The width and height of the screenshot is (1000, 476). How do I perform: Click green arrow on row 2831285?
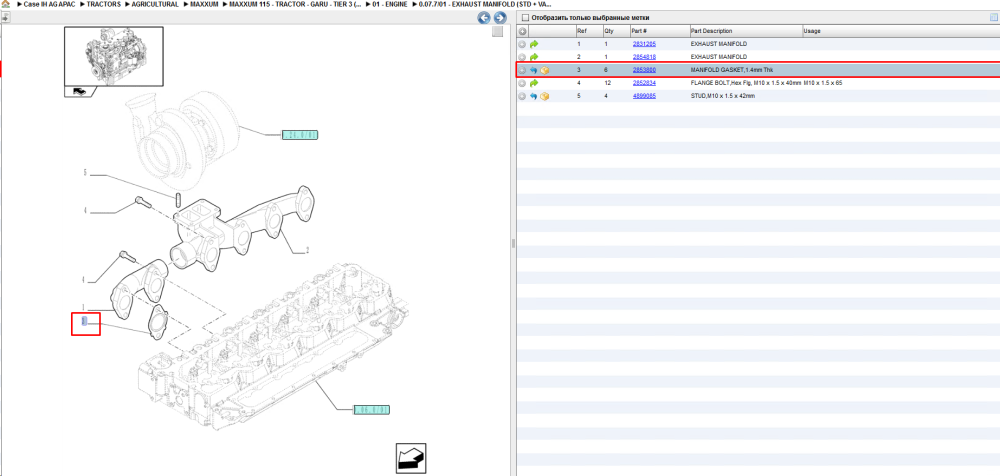coord(534,44)
